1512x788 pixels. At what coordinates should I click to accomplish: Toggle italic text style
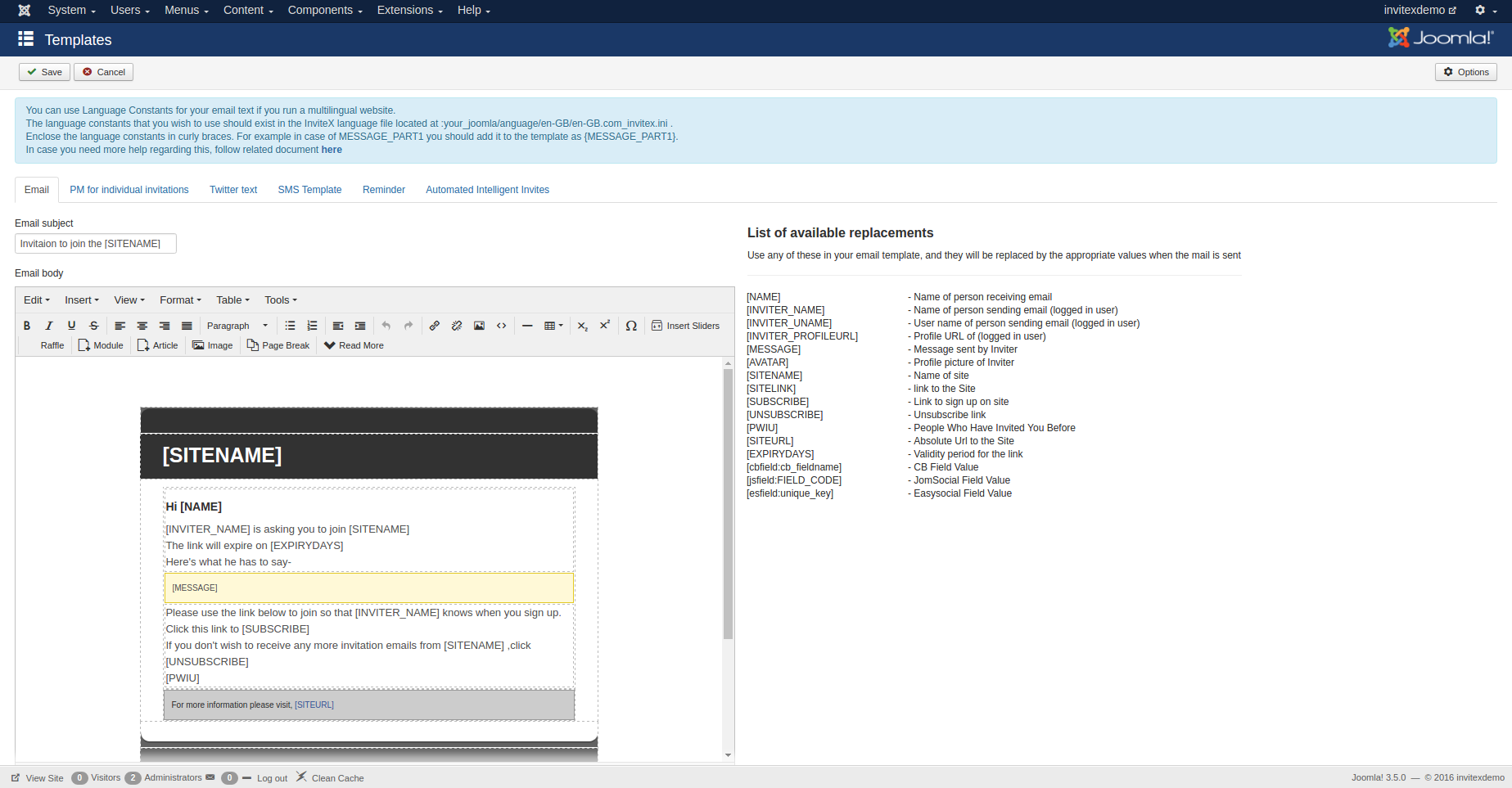[49, 326]
